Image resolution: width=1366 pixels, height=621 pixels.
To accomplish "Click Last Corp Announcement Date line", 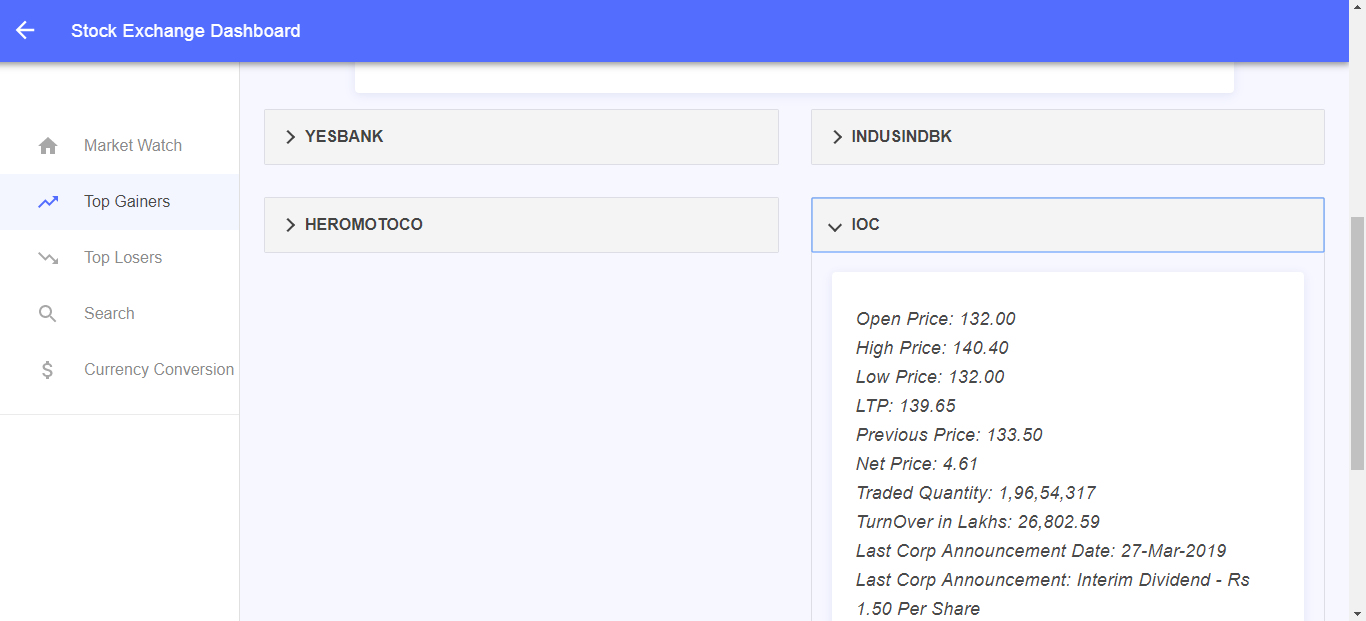I will [x=1041, y=551].
